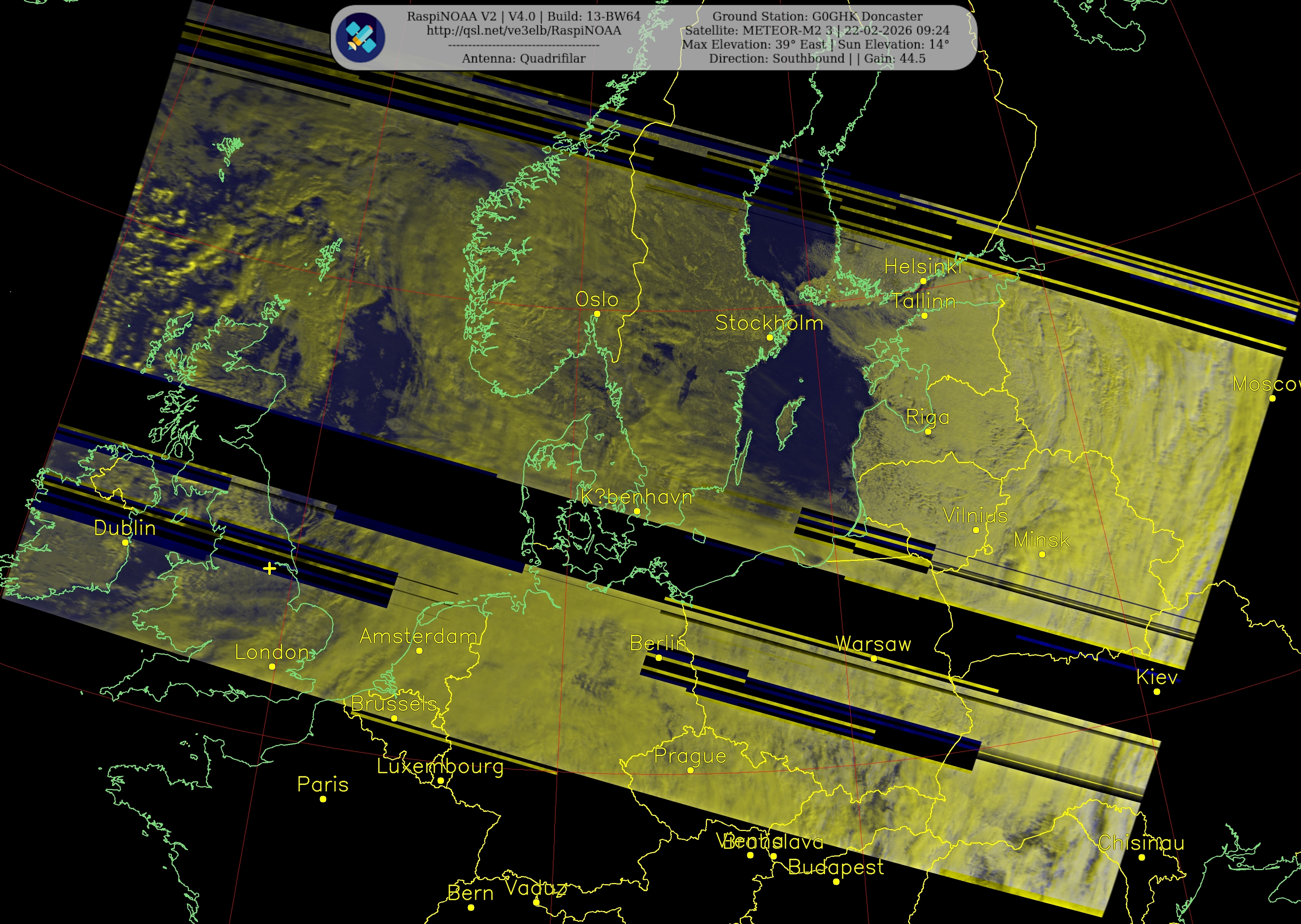Click the Ground Station G0GHK Doncaster text
This screenshot has height=924, width=1301.
tap(817, 17)
